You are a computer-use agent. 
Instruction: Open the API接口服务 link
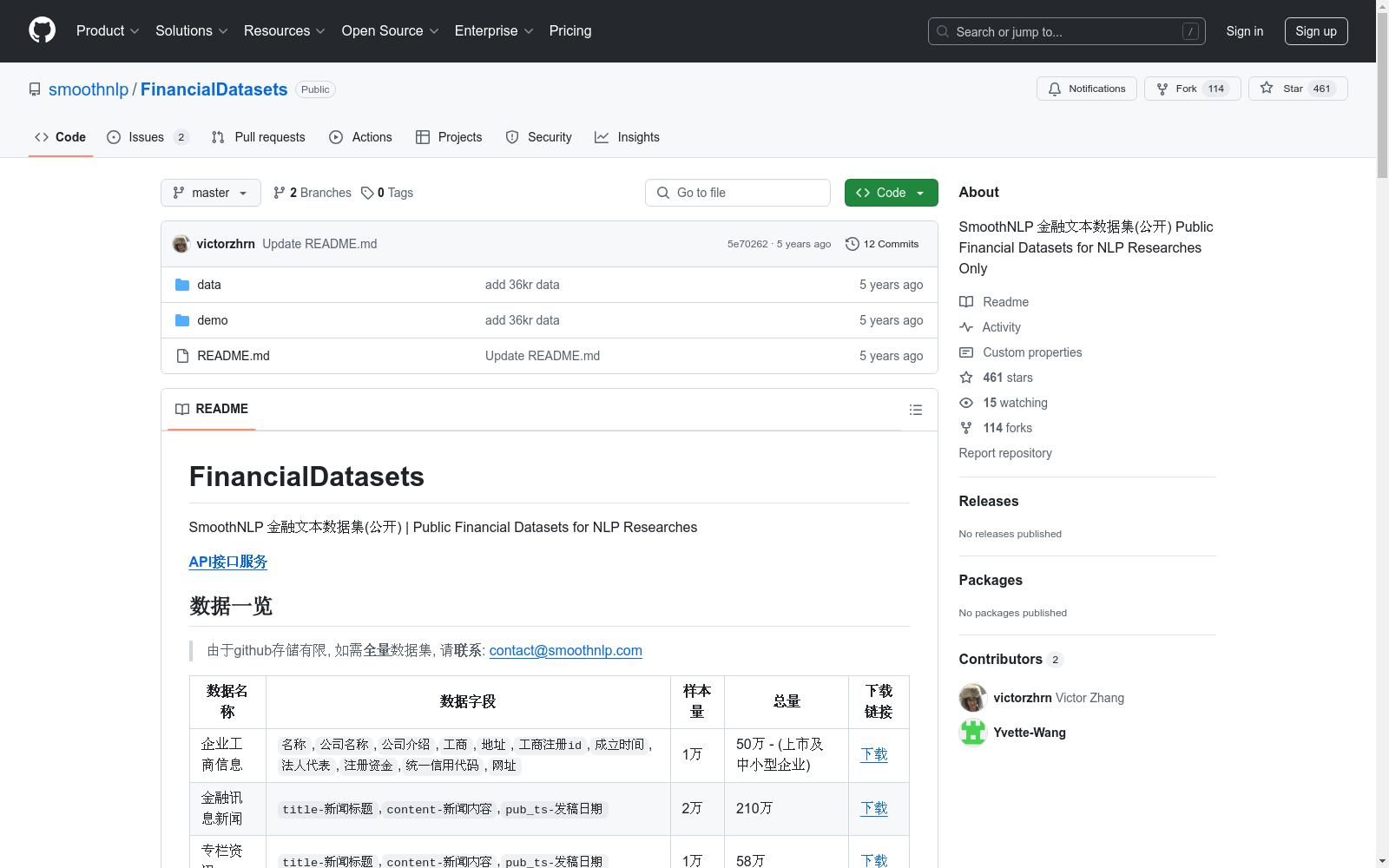[228, 562]
